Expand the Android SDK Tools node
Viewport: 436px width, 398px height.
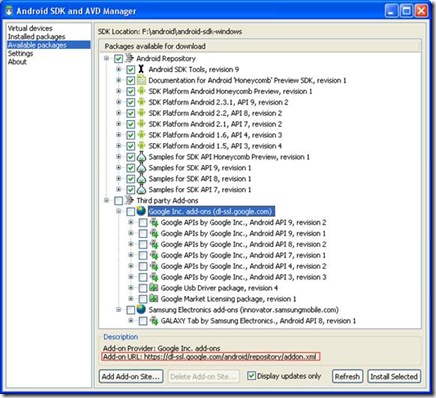pos(118,69)
